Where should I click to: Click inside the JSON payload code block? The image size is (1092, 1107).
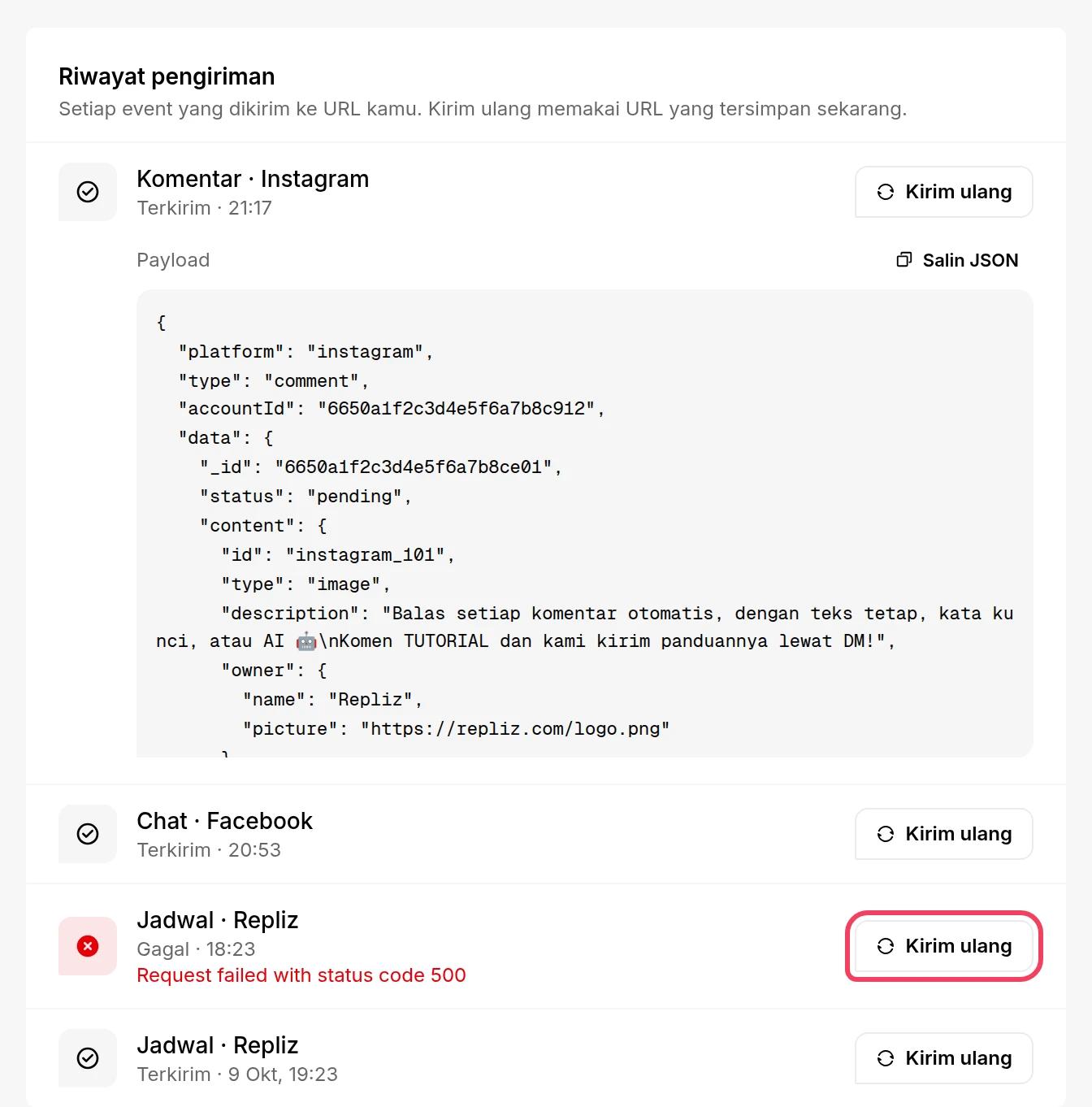coord(585,523)
